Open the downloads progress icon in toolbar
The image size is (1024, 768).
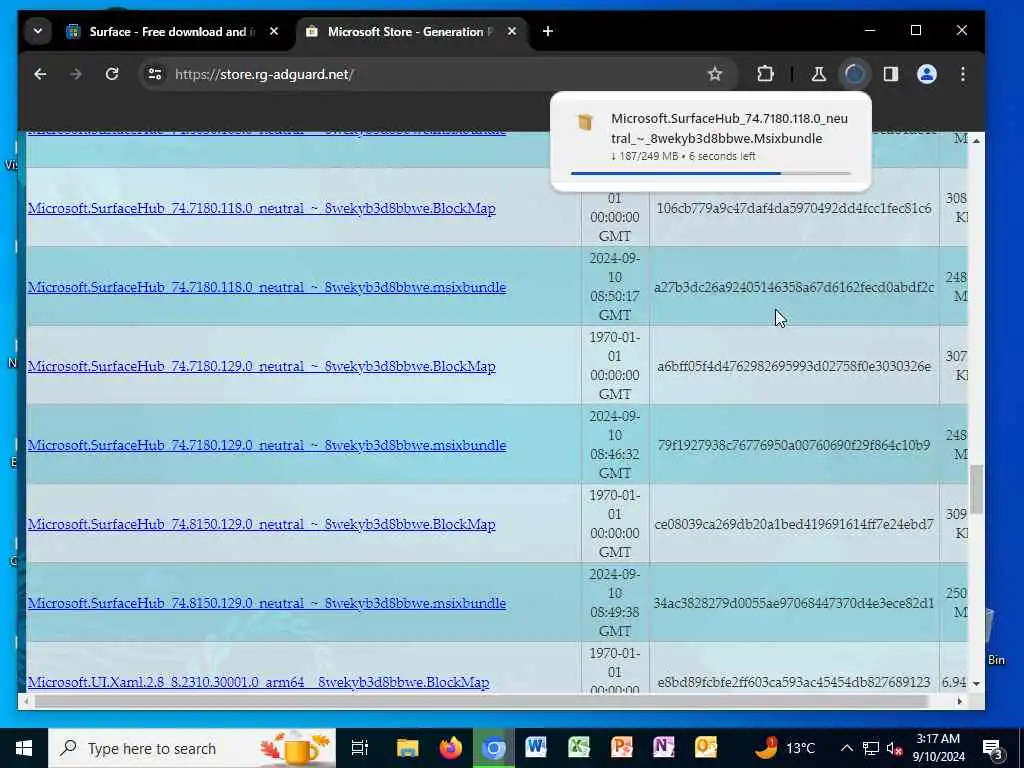[854, 74]
